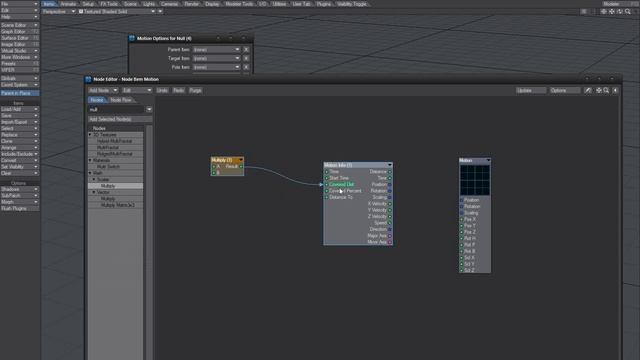Viewport: 640px width, 360px height.
Task: Click the node editor Update button
Action: [531, 90]
